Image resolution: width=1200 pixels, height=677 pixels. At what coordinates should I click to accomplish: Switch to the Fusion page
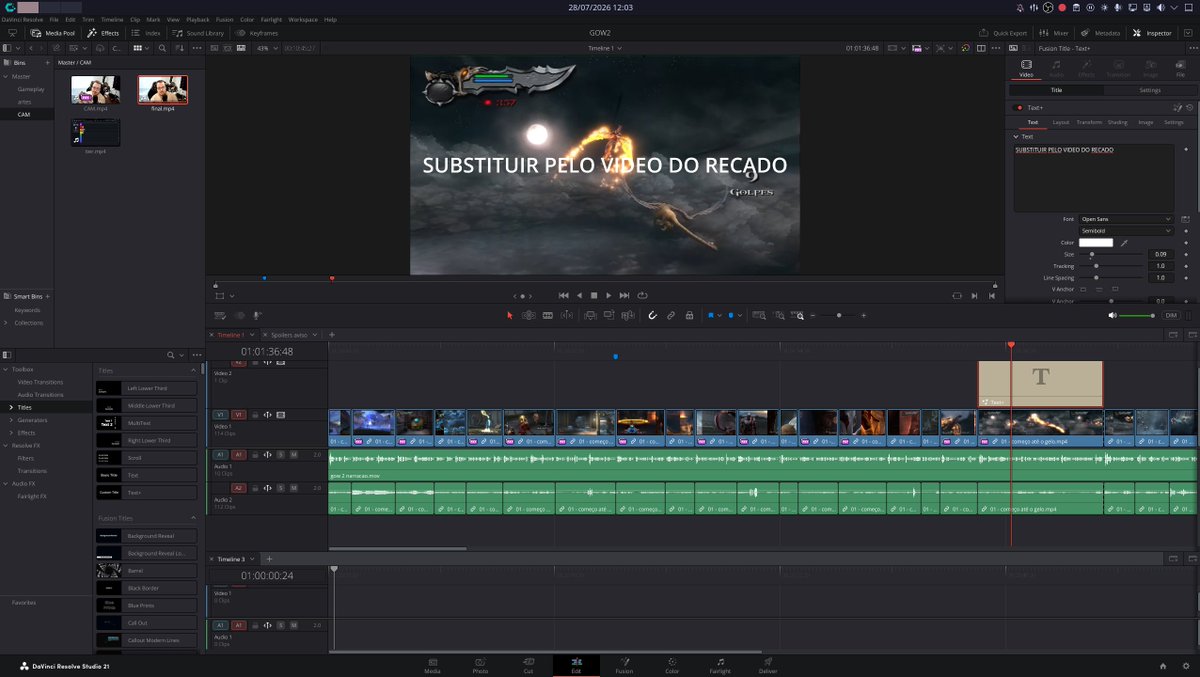pos(624,665)
